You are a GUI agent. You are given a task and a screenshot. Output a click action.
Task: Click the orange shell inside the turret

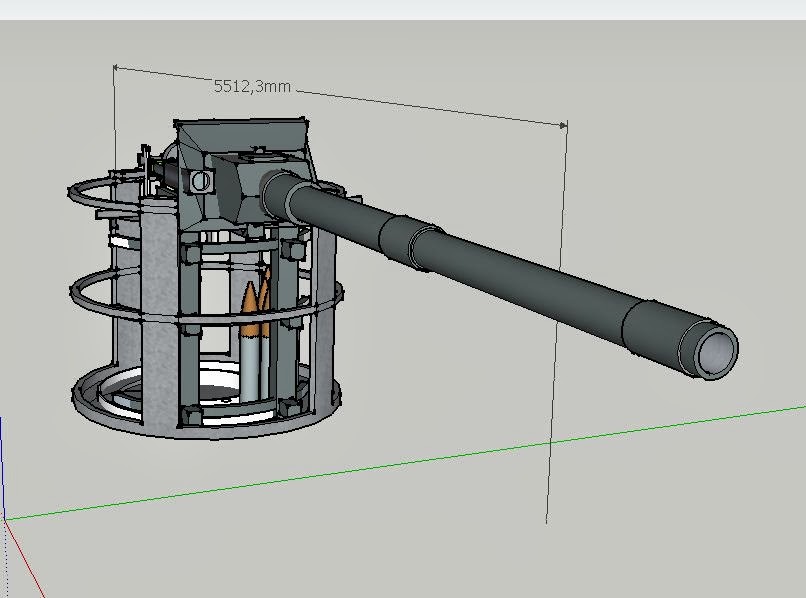pos(250,309)
